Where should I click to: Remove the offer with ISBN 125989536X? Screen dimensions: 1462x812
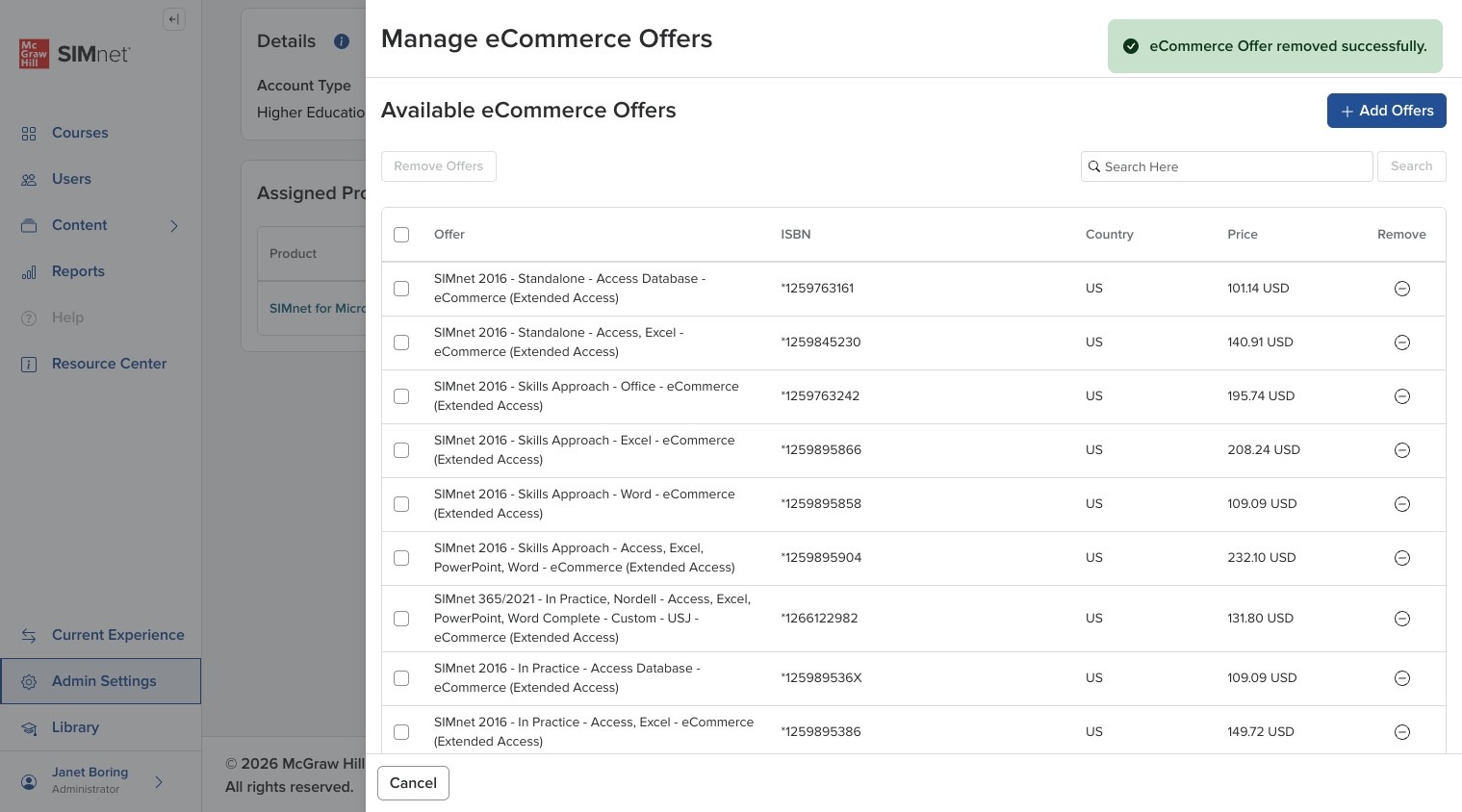point(1402,678)
